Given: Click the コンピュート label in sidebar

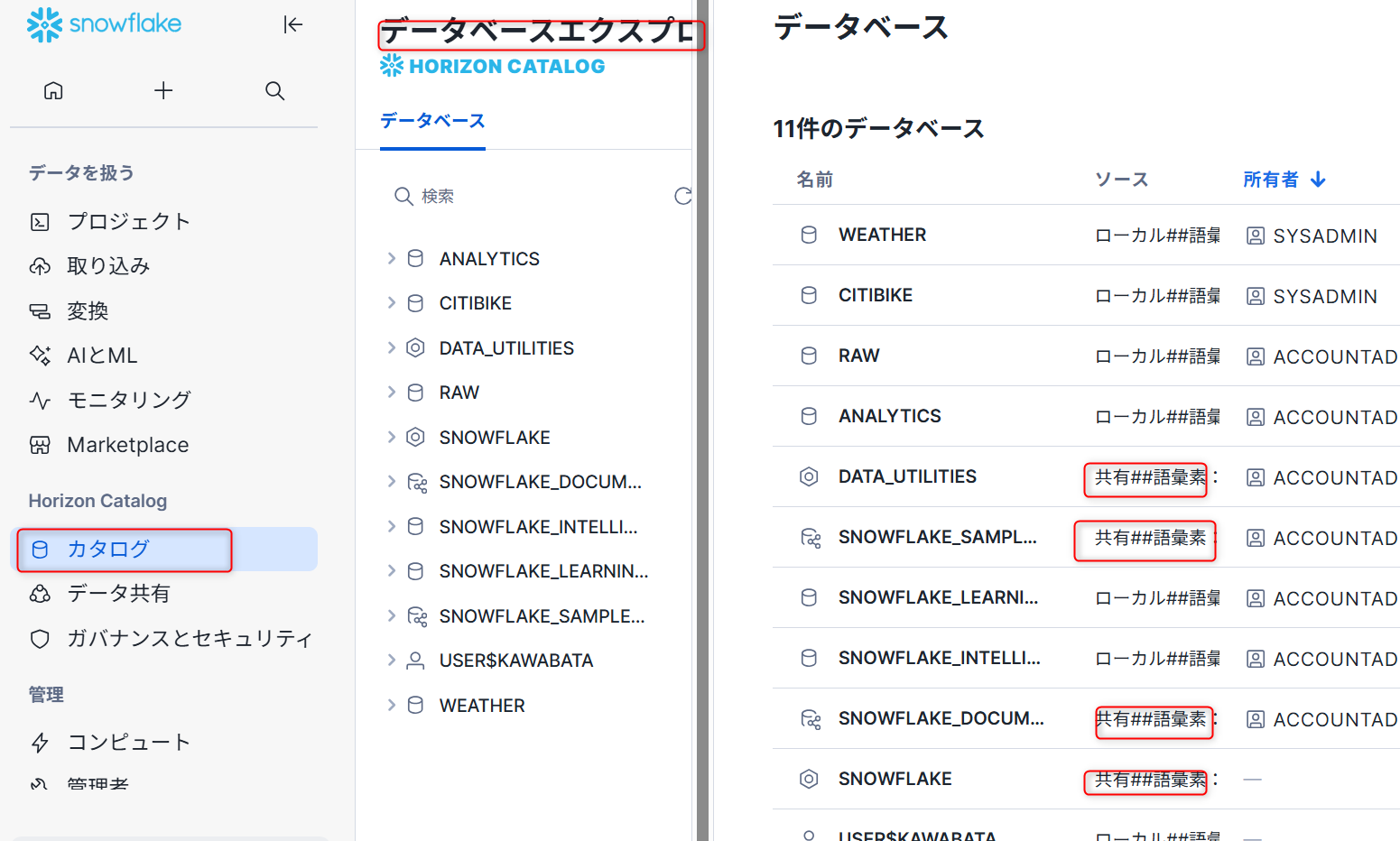Looking at the screenshot, I should click(129, 743).
